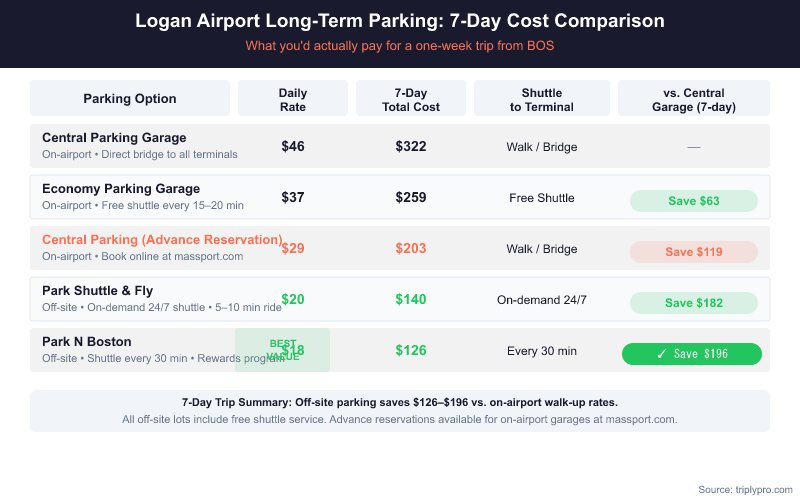Image resolution: width=800 pixels, height=500 pixels.
Task: Click the 7-Day Total Cost header
Action: point(411,99)
